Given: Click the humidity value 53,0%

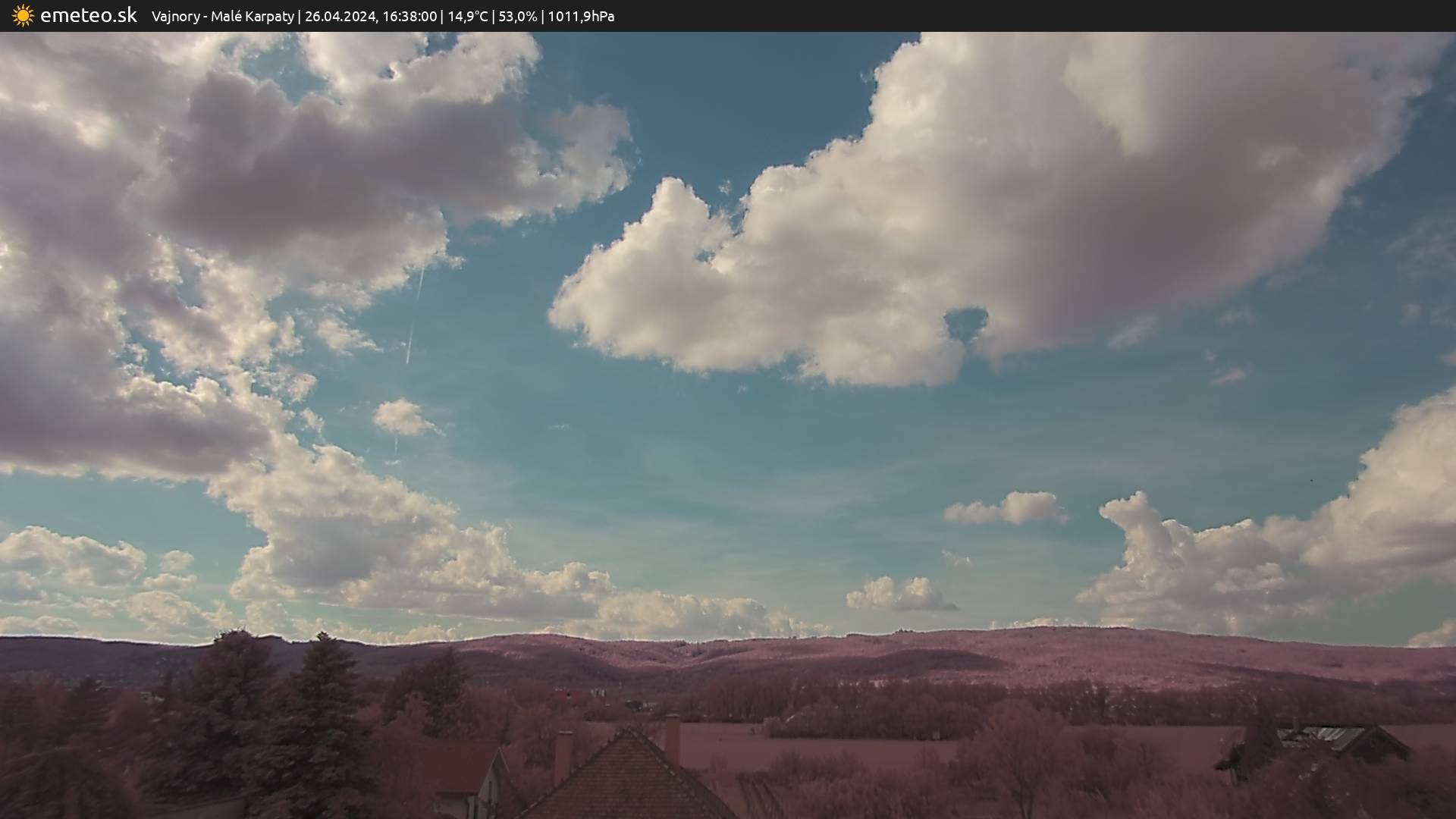Looking at the screenshot, I should (516, 16).
